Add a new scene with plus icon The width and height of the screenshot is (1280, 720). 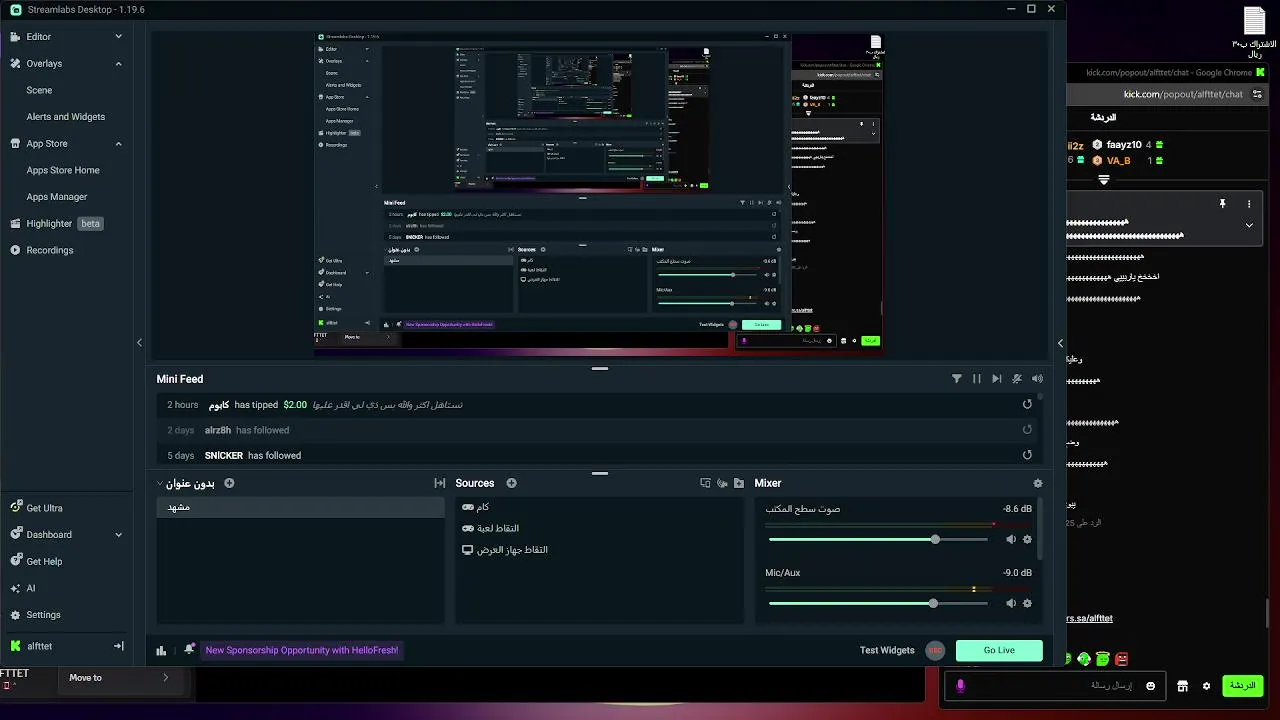click(229, 483)
